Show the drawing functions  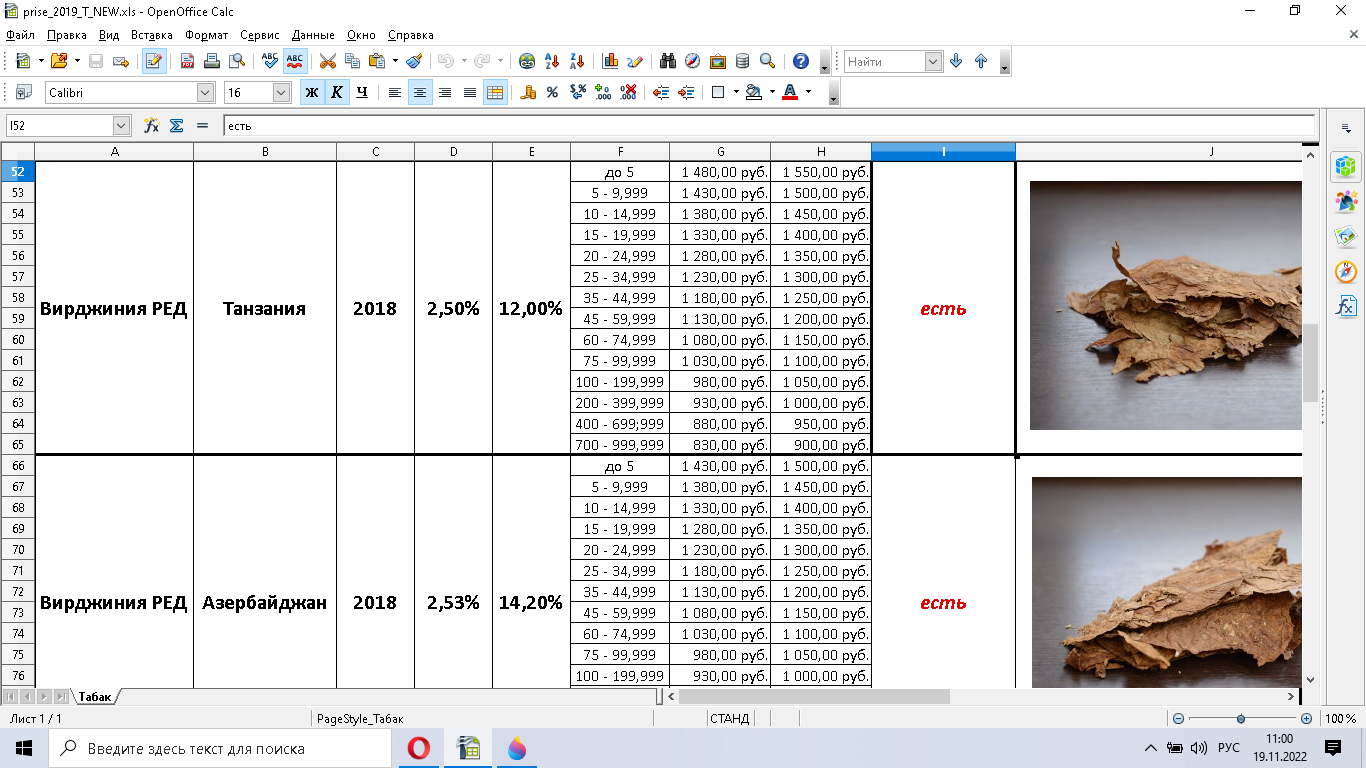[635, 61]
